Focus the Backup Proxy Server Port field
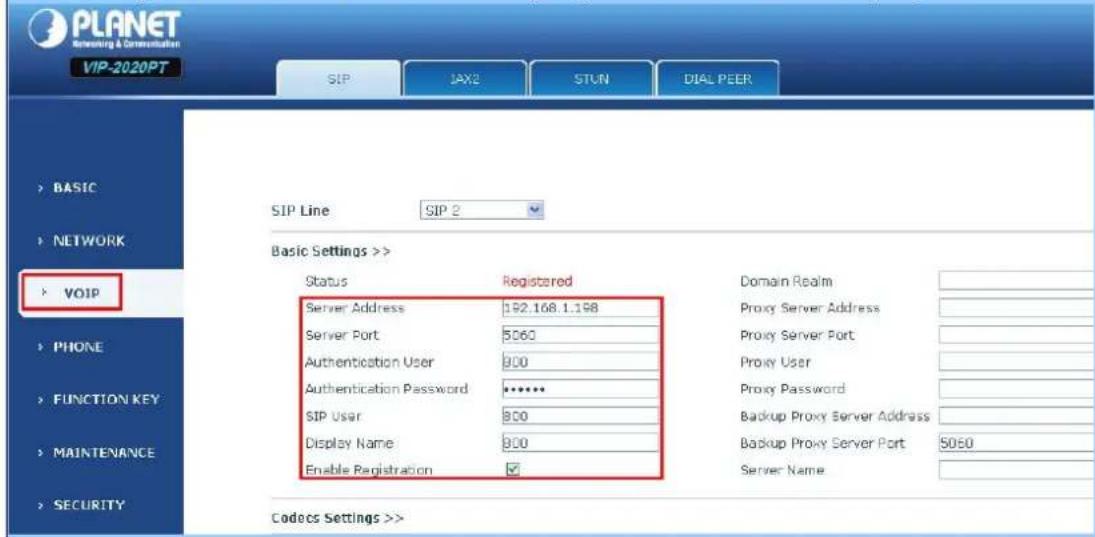This screenshot has height=537, width=1095. click(1017, 443)
